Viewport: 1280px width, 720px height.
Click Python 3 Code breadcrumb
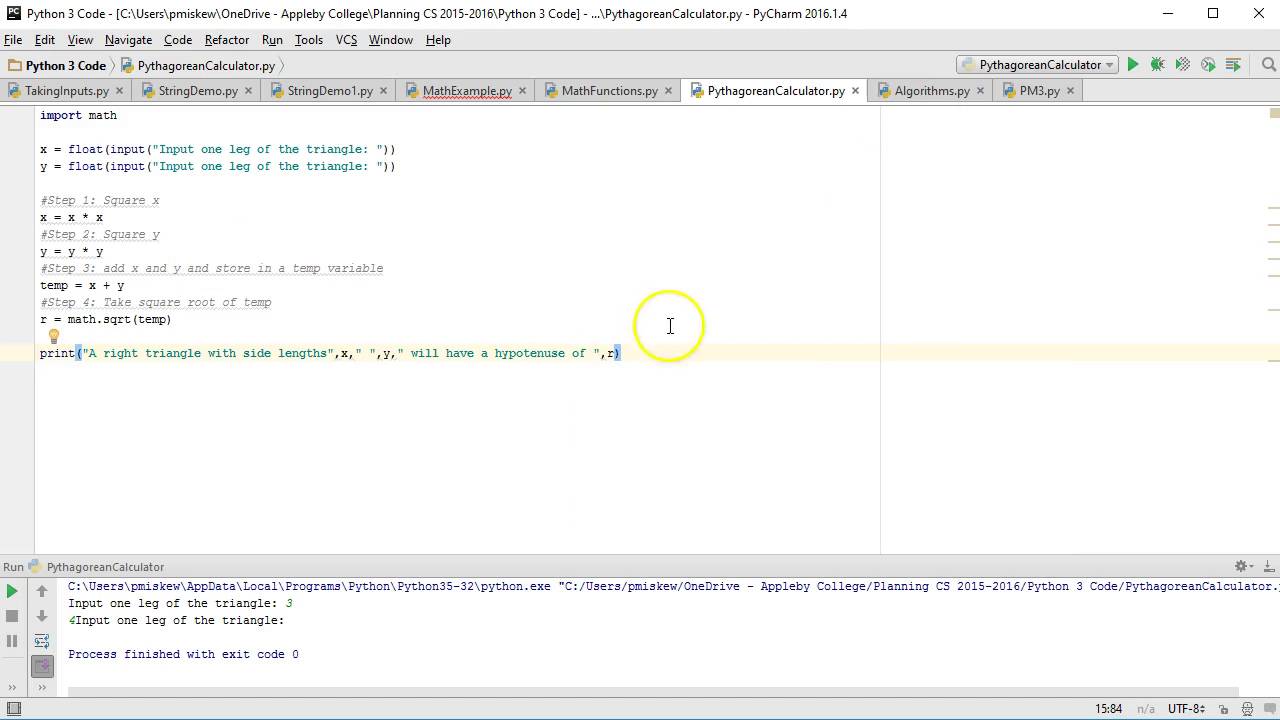pyautogui.click(x=58, y=66)
